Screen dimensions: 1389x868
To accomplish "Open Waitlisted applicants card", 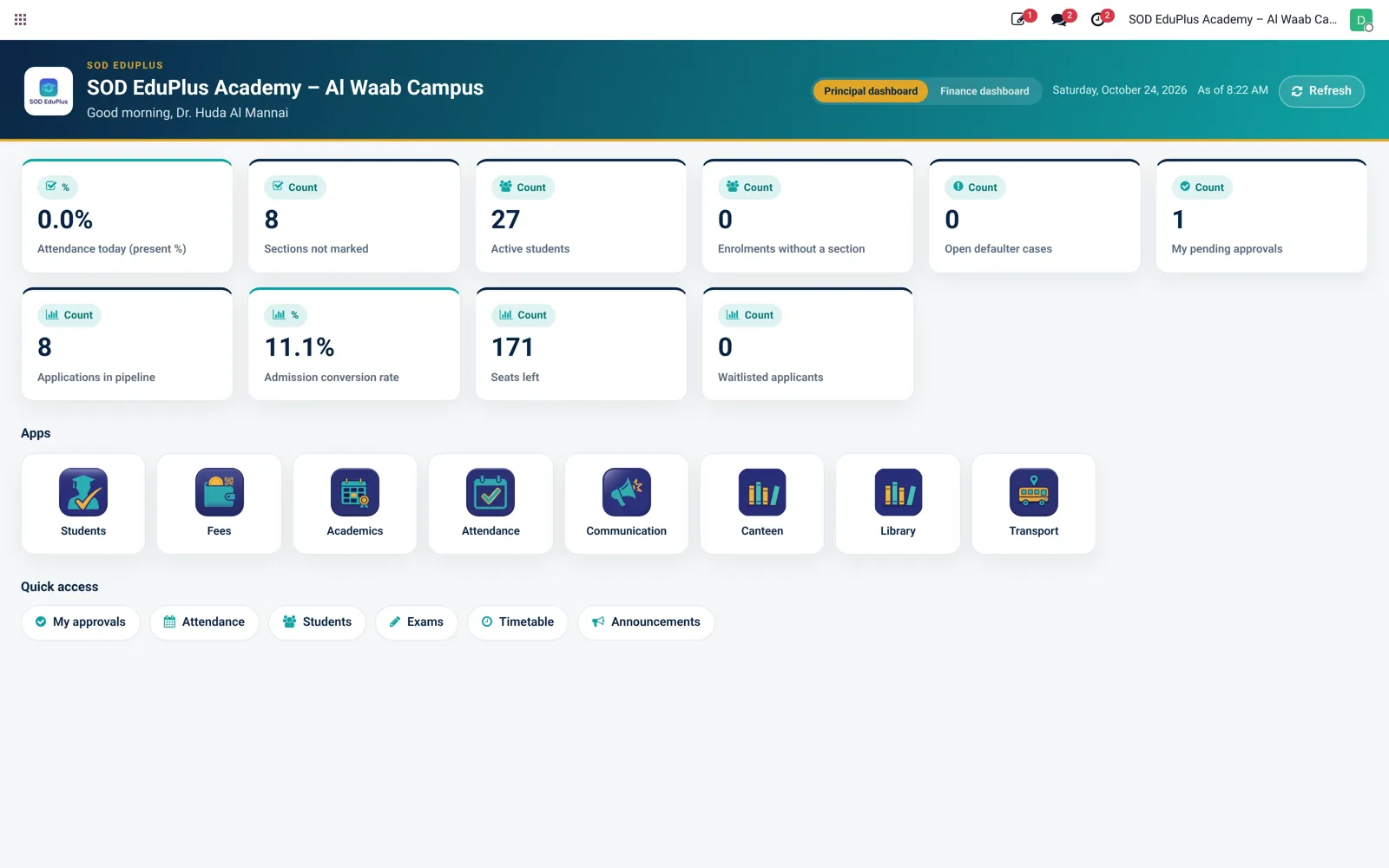I will coord(807,344).
